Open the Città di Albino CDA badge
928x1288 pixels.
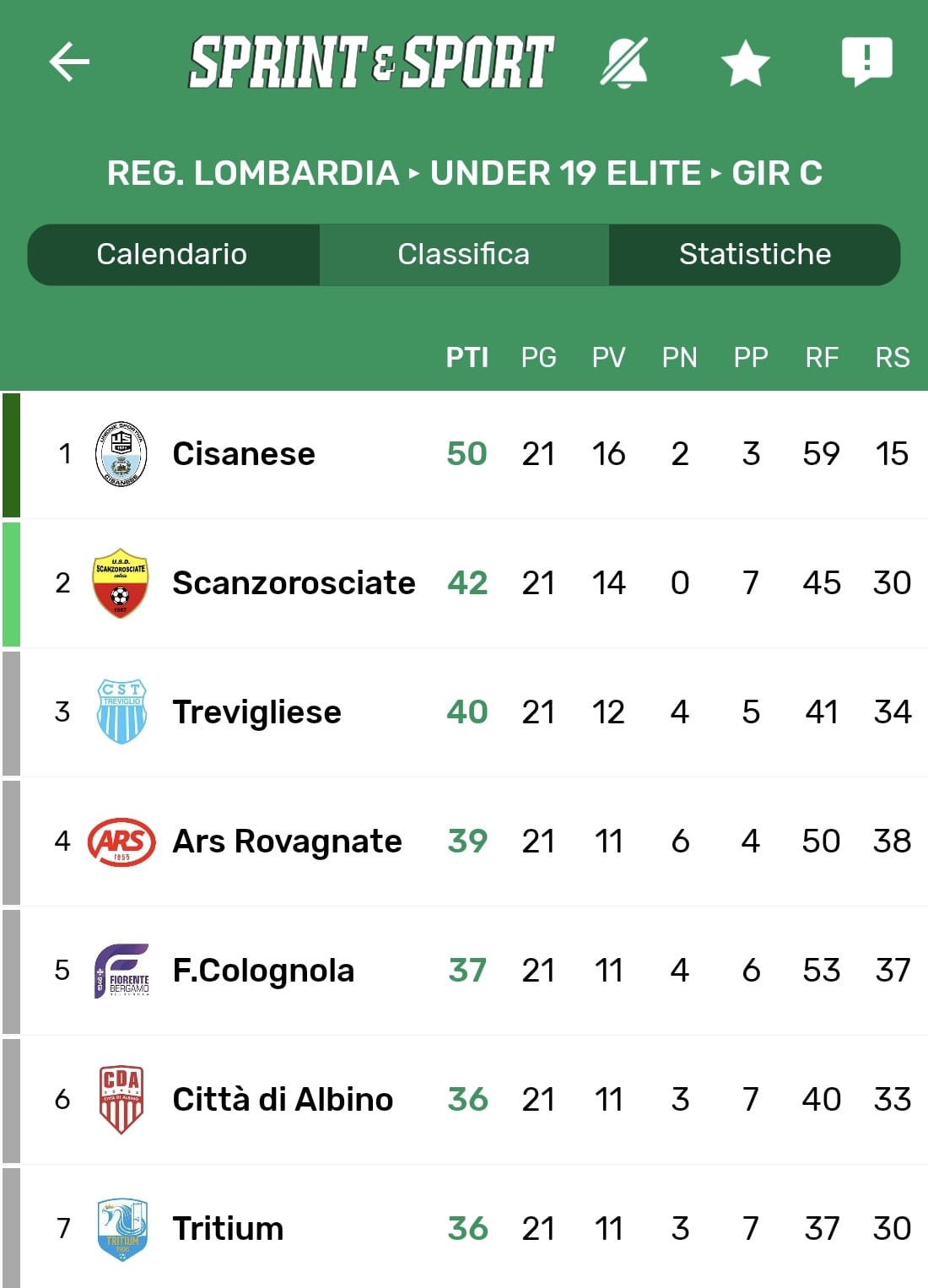pos(121,1099)
